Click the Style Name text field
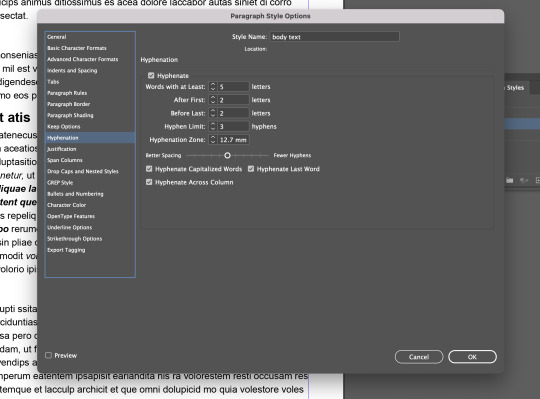Image resolution: width=540 pixels, height=399 pixels. pyautogui.click(x=334, y=37)
